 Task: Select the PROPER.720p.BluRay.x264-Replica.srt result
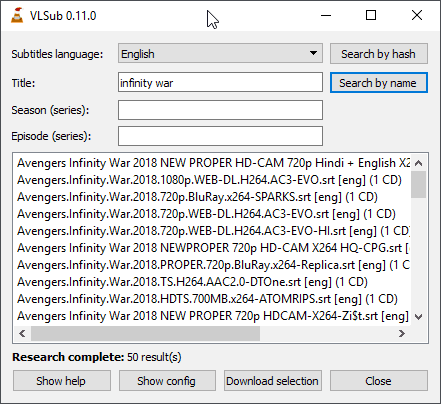coord(213,265)
